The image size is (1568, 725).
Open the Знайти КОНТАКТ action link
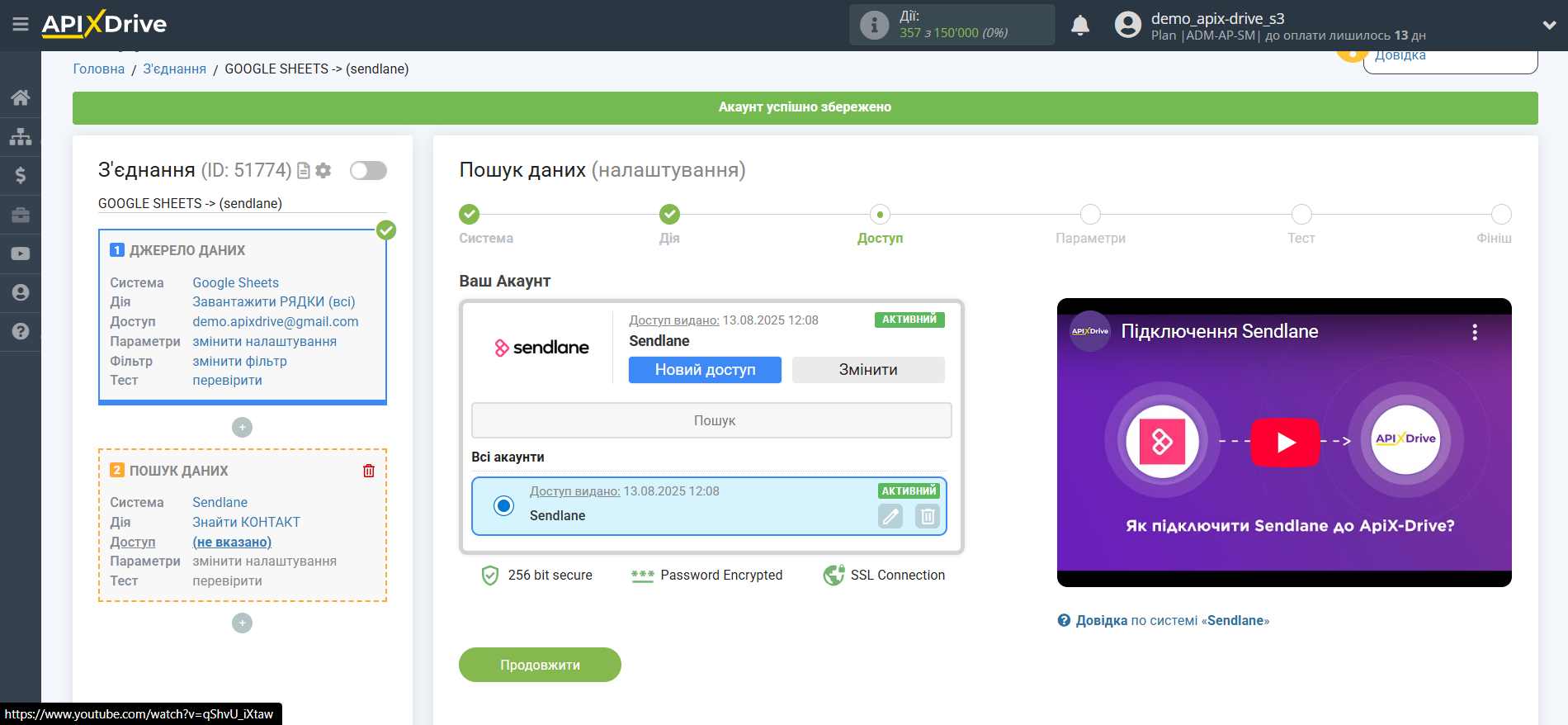(247, 522)
